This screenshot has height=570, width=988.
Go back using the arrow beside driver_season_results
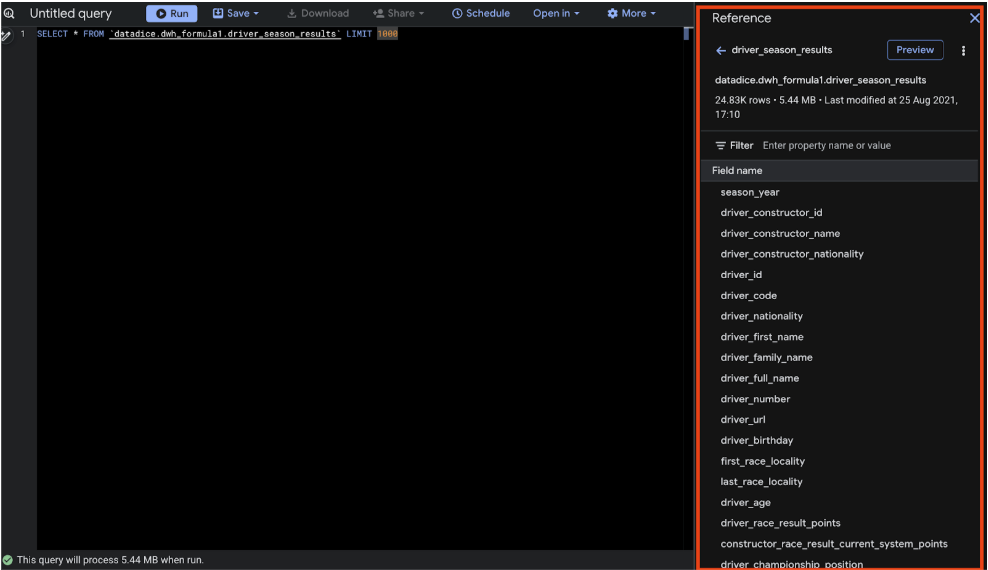click(721, 50)
